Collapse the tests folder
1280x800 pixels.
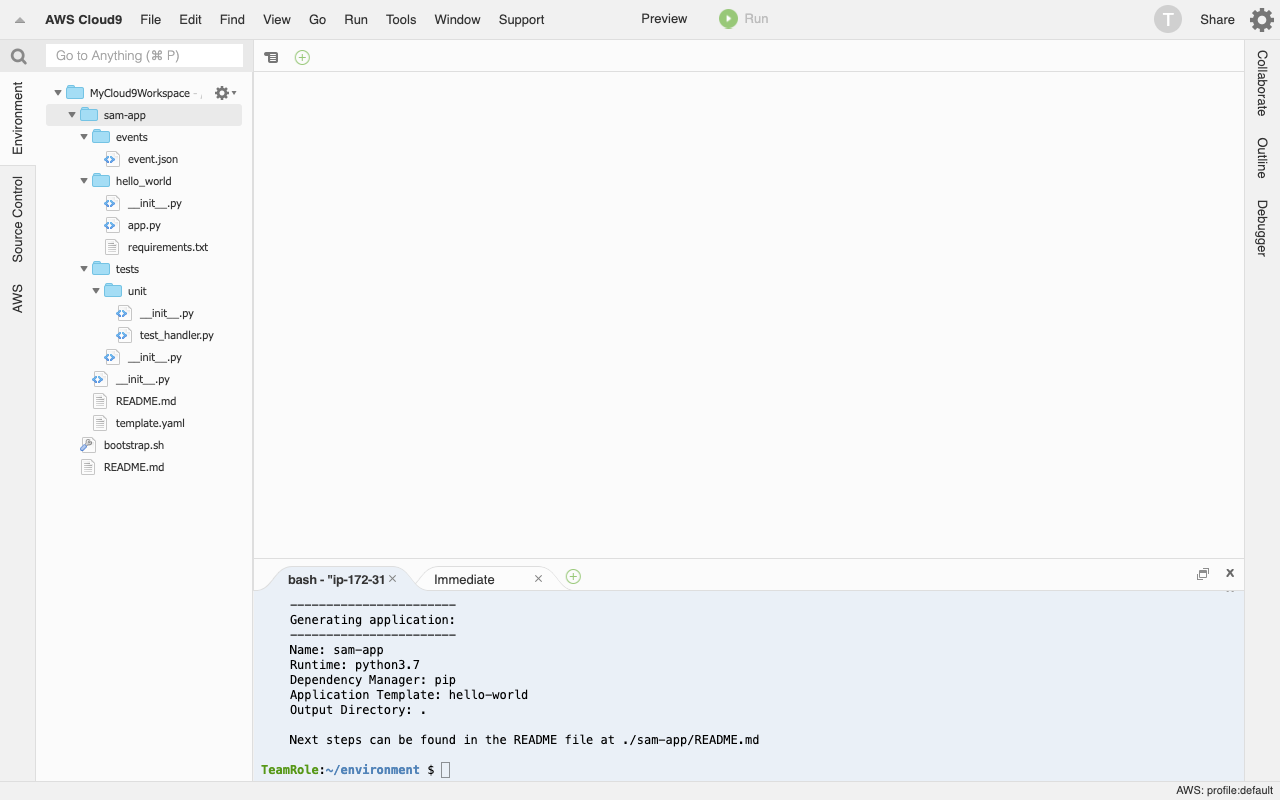[84, 269]
